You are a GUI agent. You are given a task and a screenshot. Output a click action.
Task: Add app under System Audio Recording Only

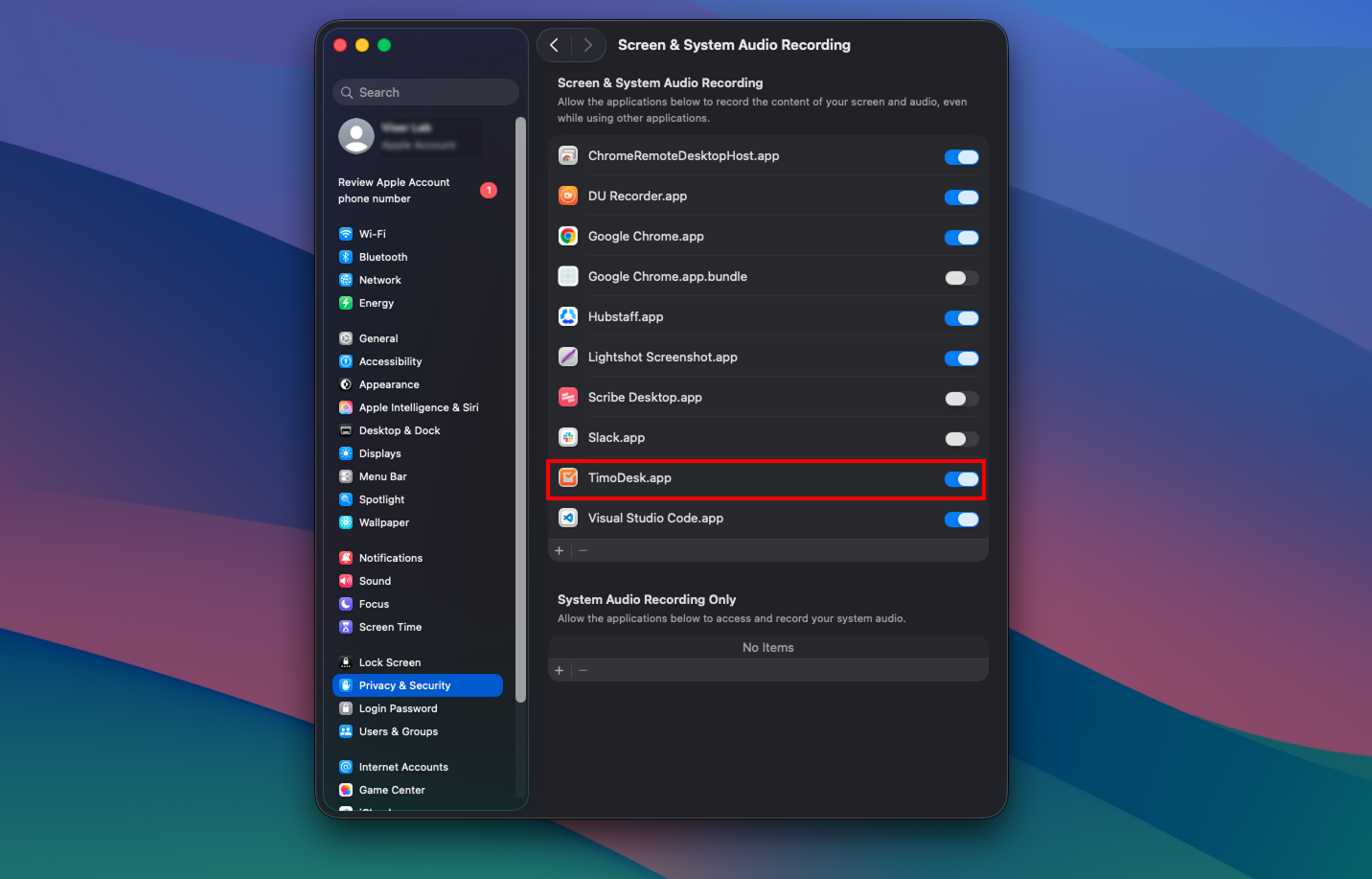click(560, 670)
